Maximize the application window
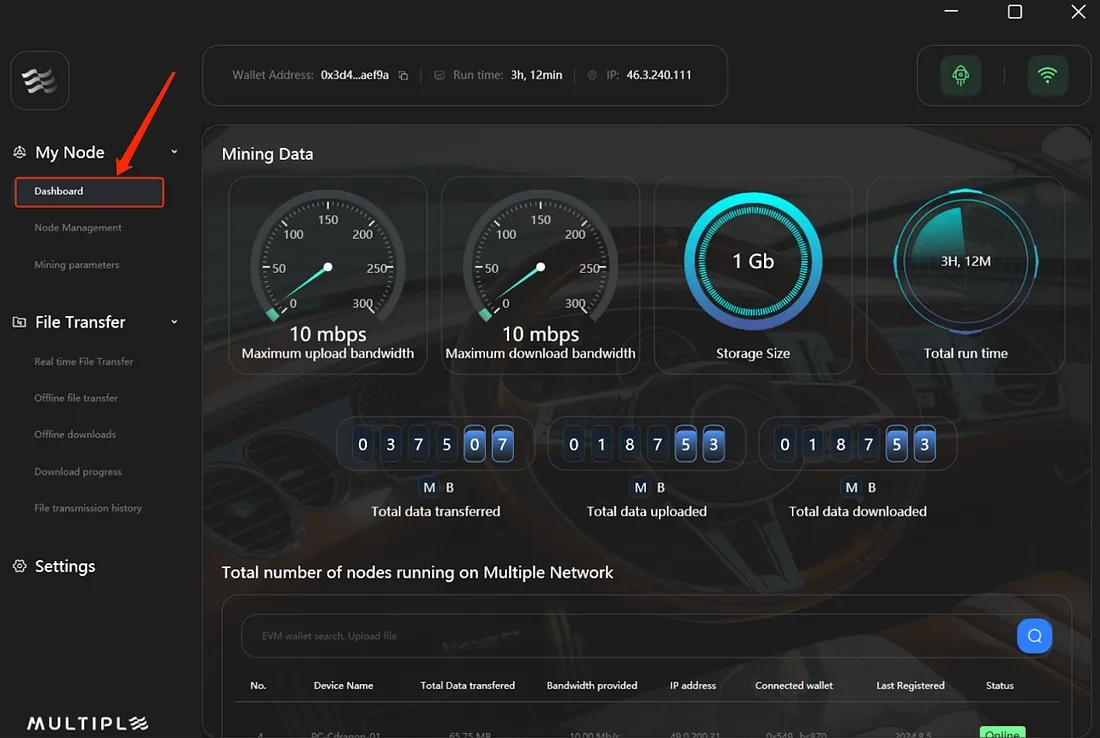 click(x=1014, y=12)
